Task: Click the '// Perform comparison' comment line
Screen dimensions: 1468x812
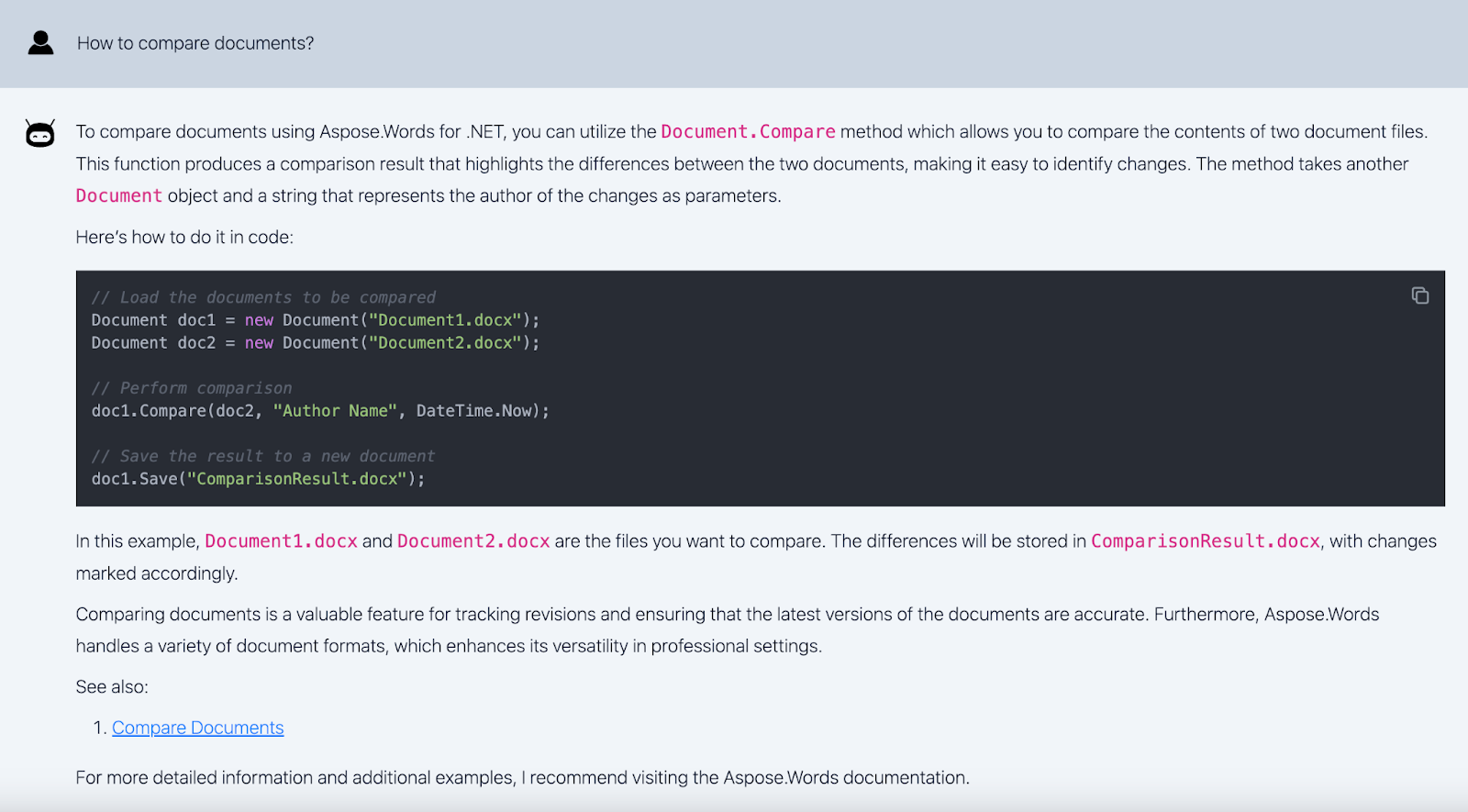Action: [x=191, y=388]
